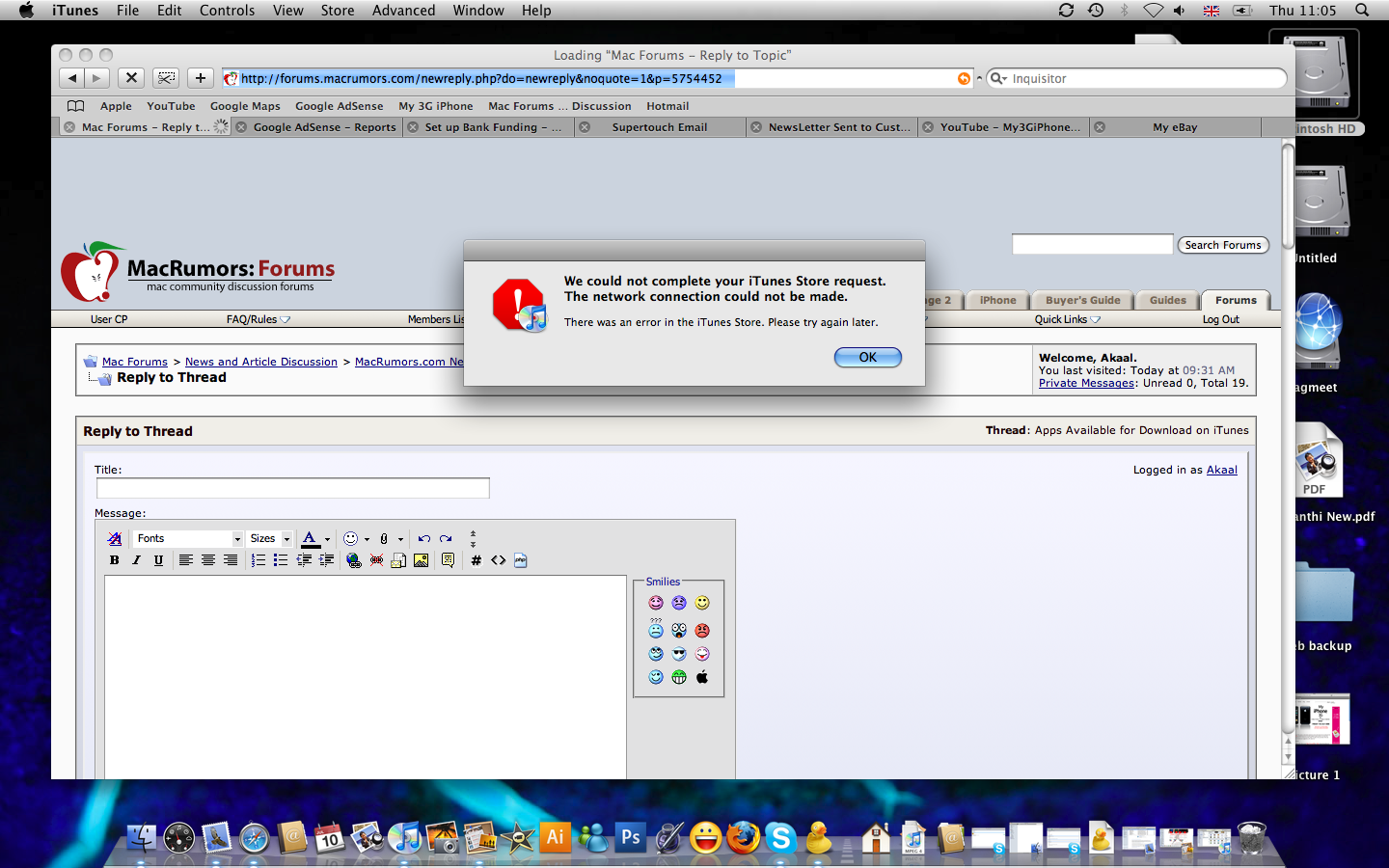Open the User CP link
The image size is (1389, 868).
[x=109, y=319]
